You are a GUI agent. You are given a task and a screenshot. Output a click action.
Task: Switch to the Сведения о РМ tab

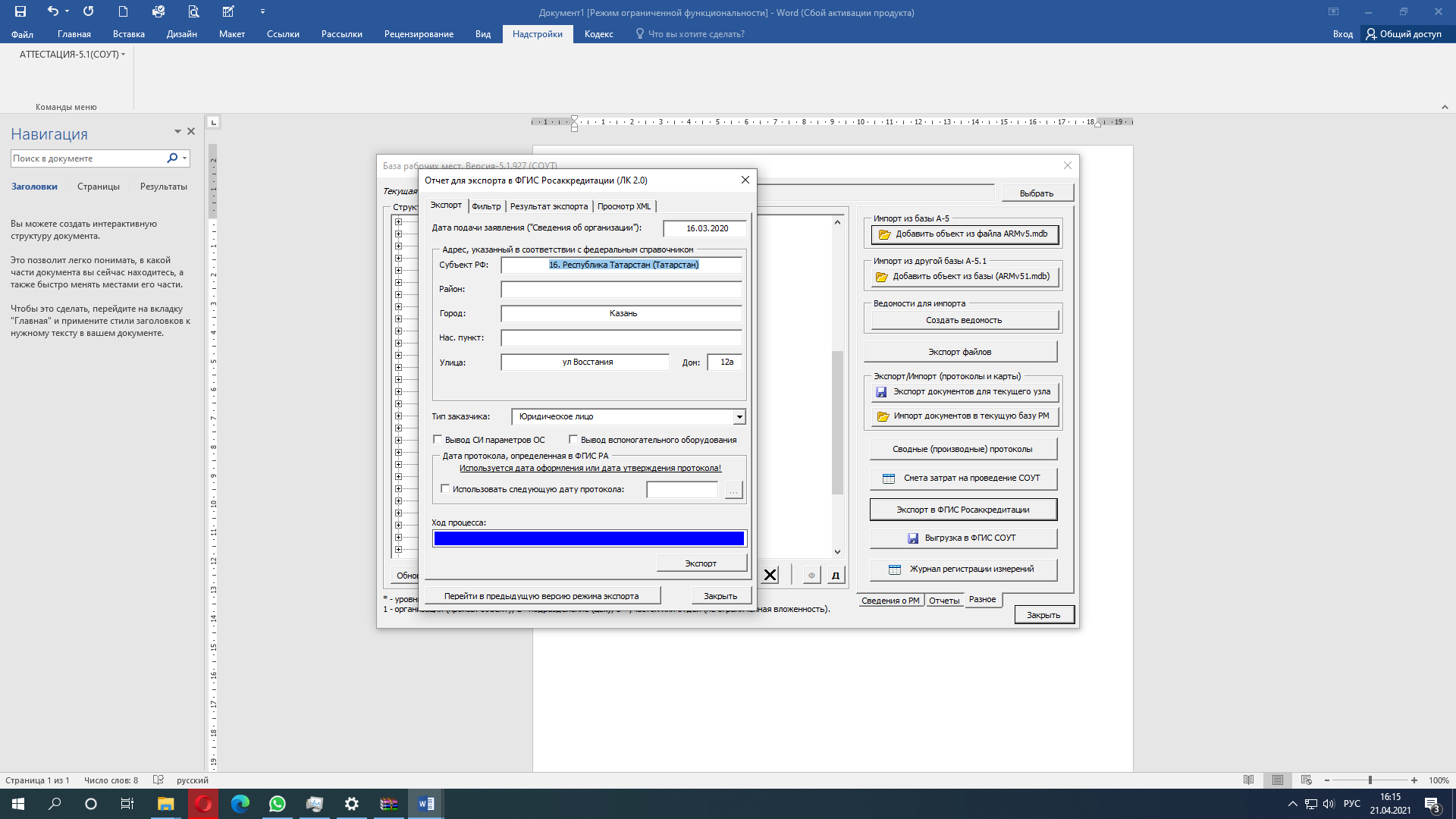890,601
